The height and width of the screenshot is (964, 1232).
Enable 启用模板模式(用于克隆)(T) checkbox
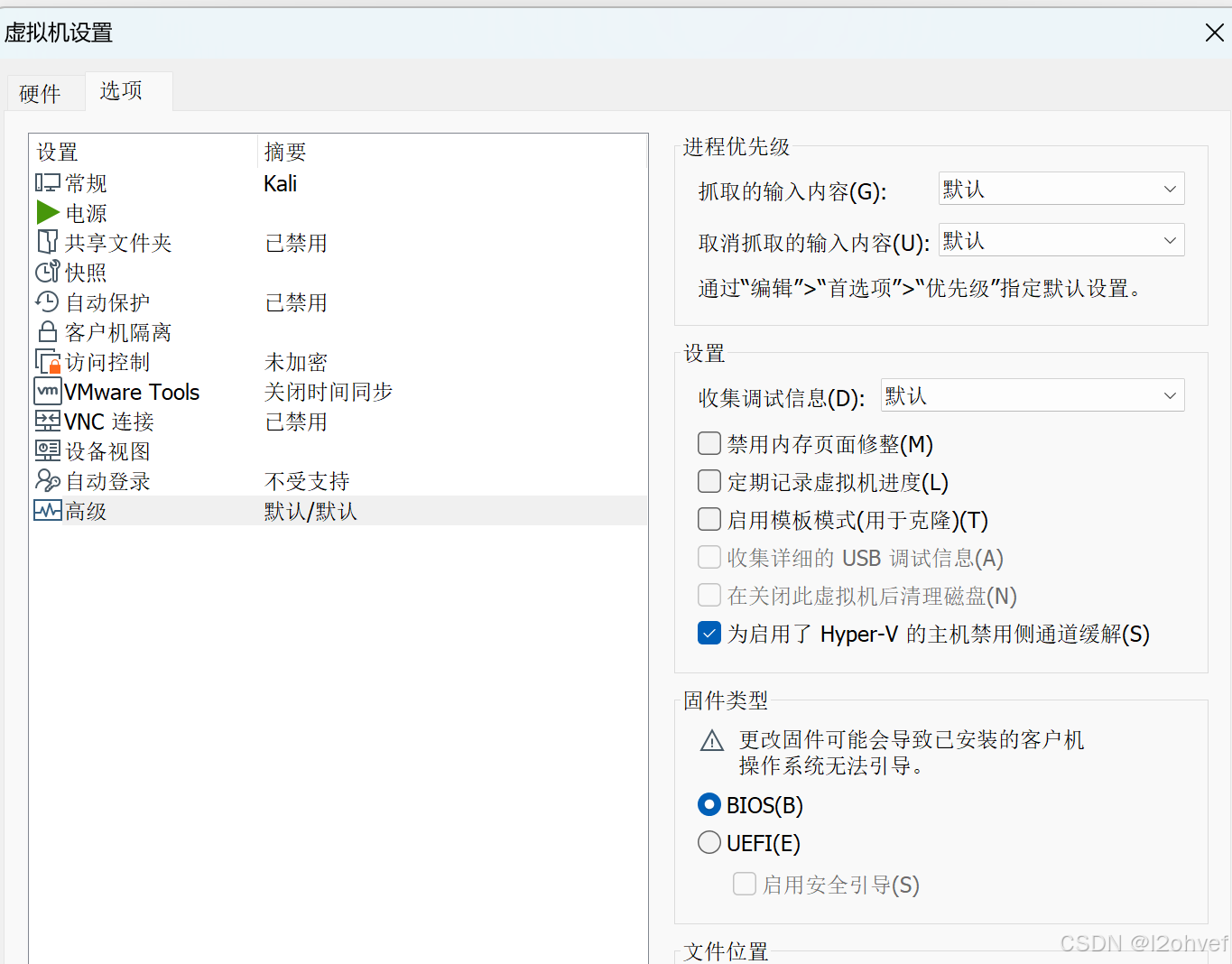(x=709, y=519)
